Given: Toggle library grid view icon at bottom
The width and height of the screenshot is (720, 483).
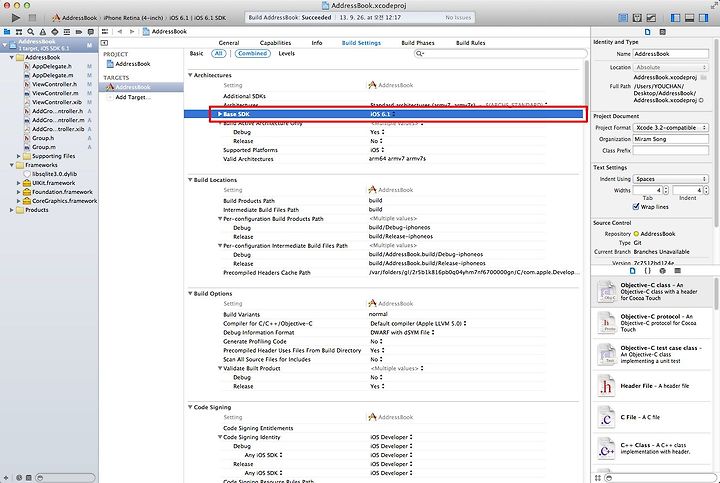Looking at the screenshot, I should pos(598,478).
